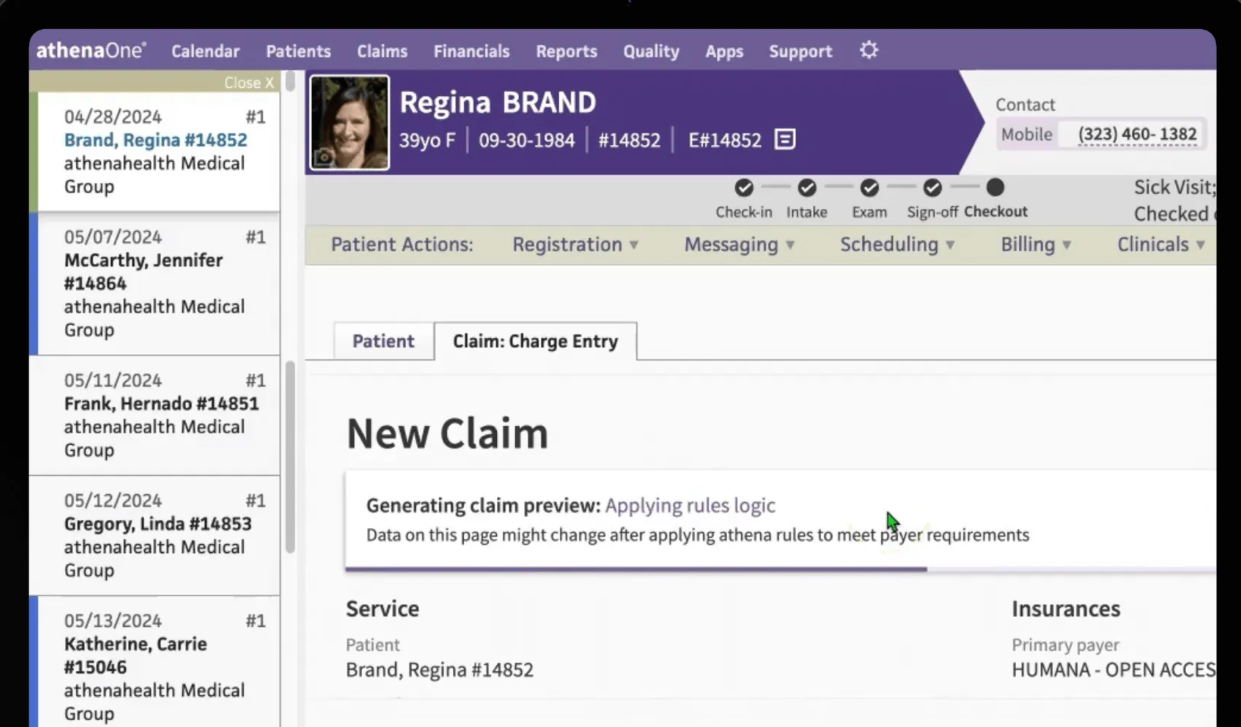Click the date of birth 09-30-1984

(x=527, y=140)
